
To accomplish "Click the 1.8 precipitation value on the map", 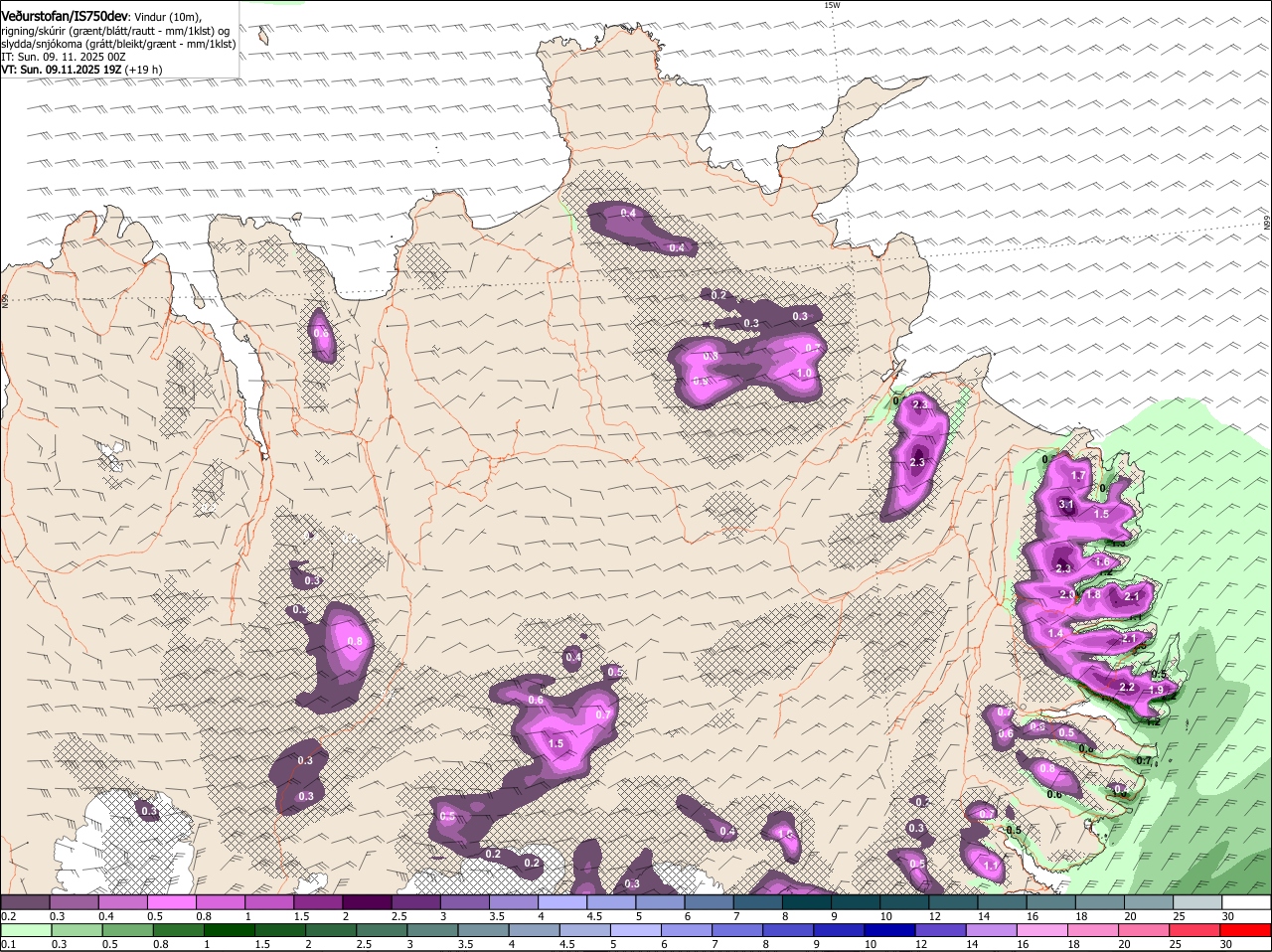I will click(1093, 594).
